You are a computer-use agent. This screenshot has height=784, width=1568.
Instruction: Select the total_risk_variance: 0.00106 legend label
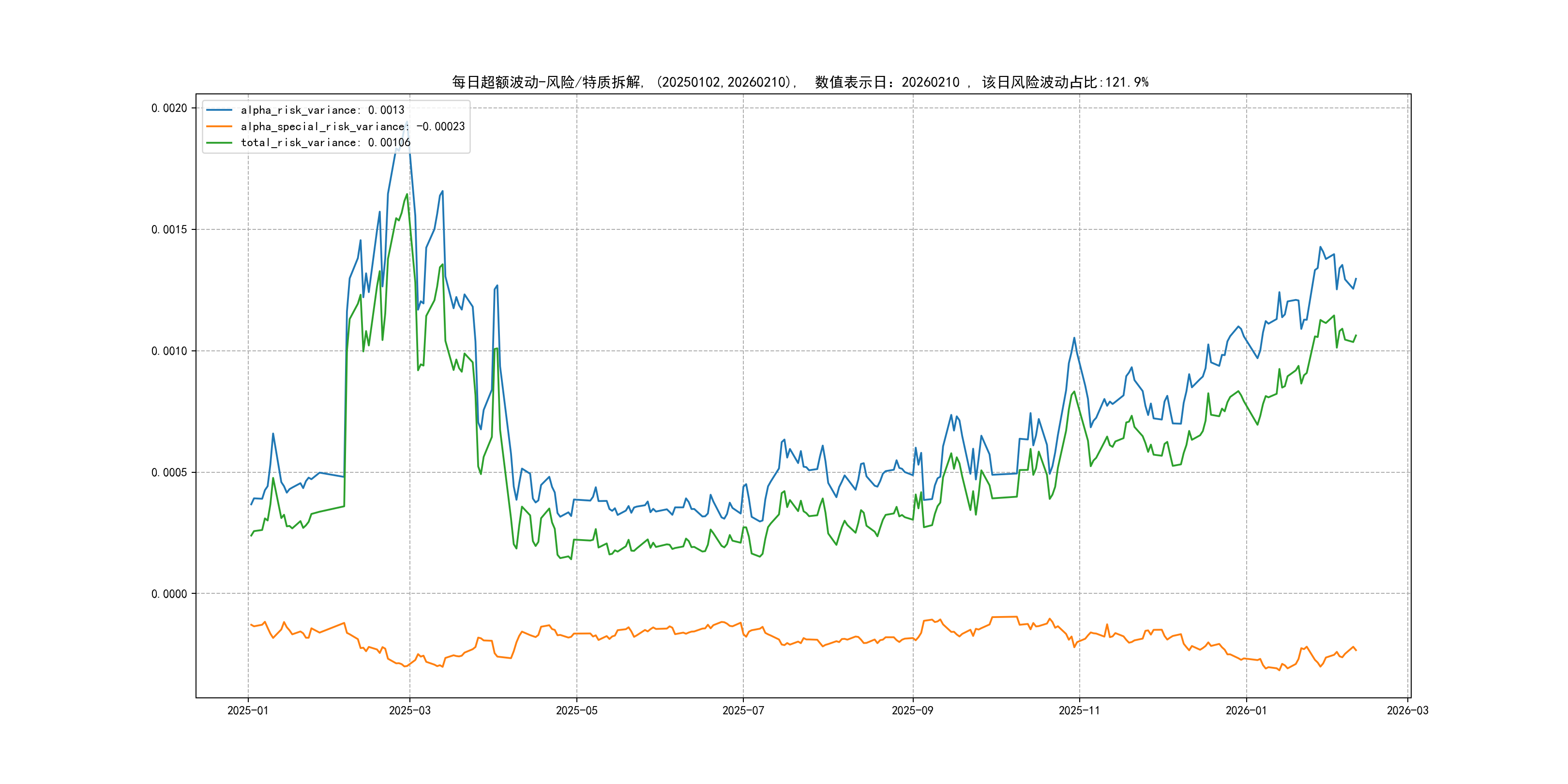coord(325,142)
